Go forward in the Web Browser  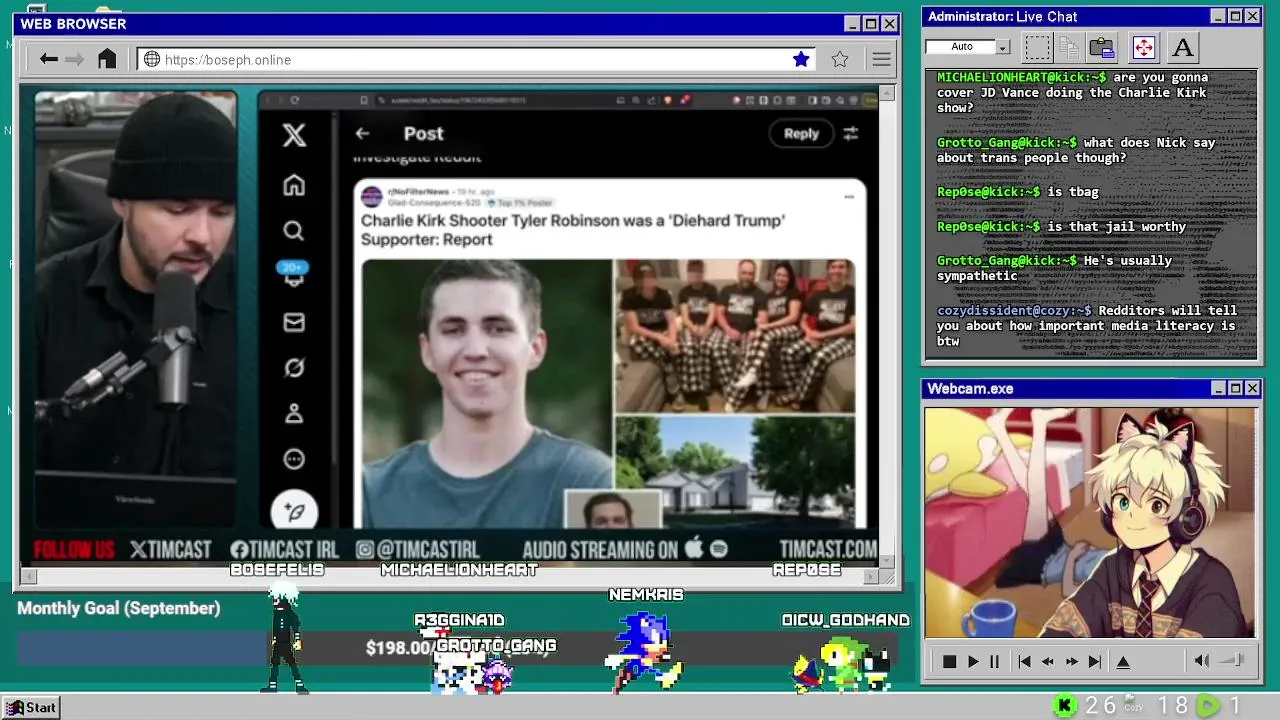[74, 59]
